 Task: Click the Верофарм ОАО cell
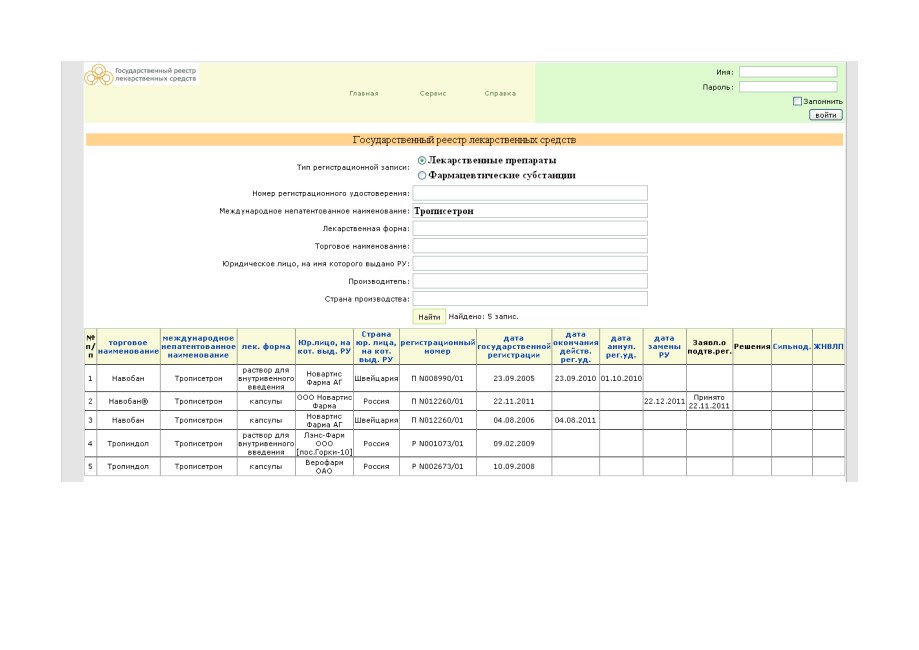pos(324,467)
